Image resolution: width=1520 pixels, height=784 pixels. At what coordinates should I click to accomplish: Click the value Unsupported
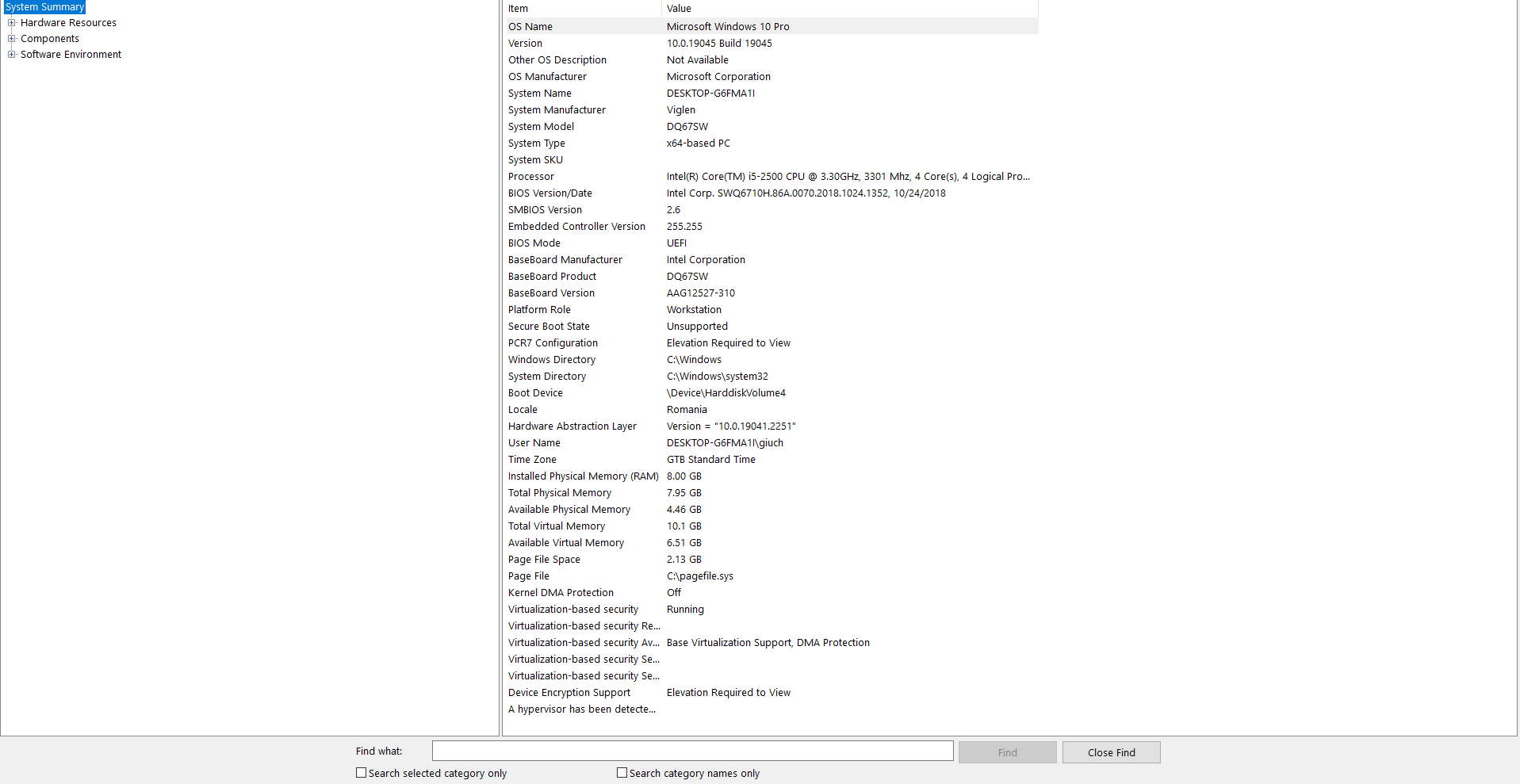(697, 327)
